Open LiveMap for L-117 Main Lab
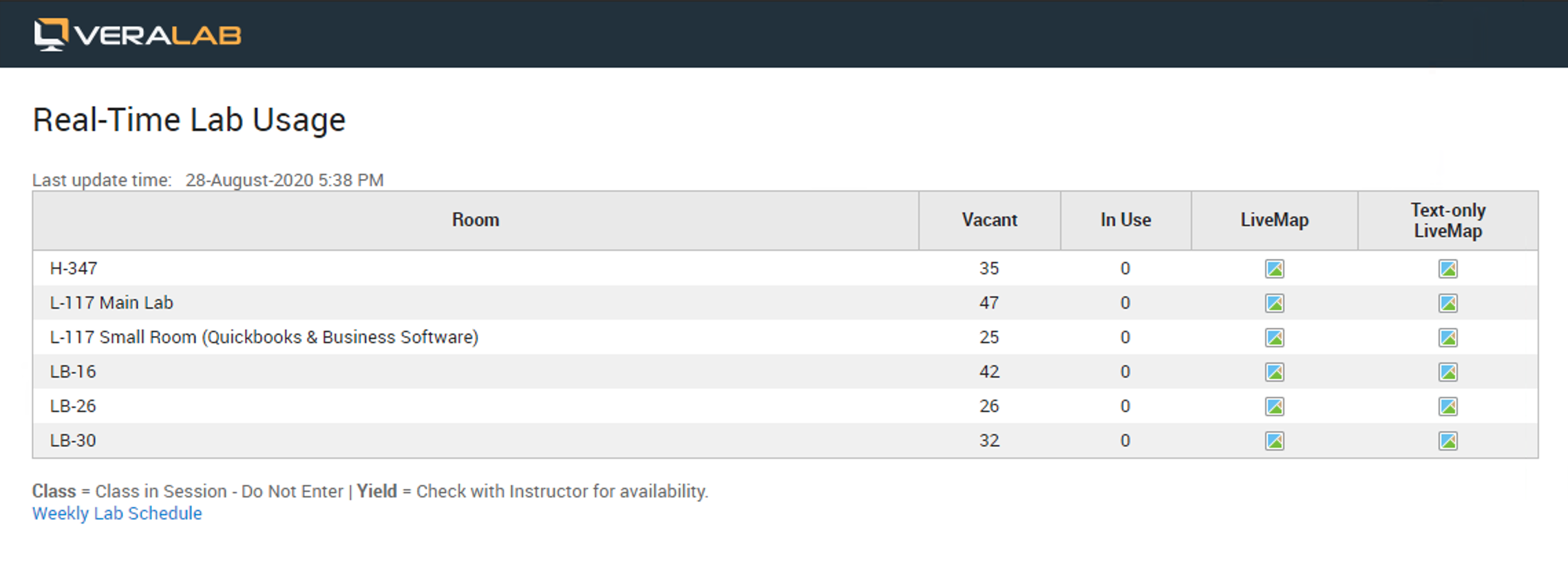 coord(1274,303)
